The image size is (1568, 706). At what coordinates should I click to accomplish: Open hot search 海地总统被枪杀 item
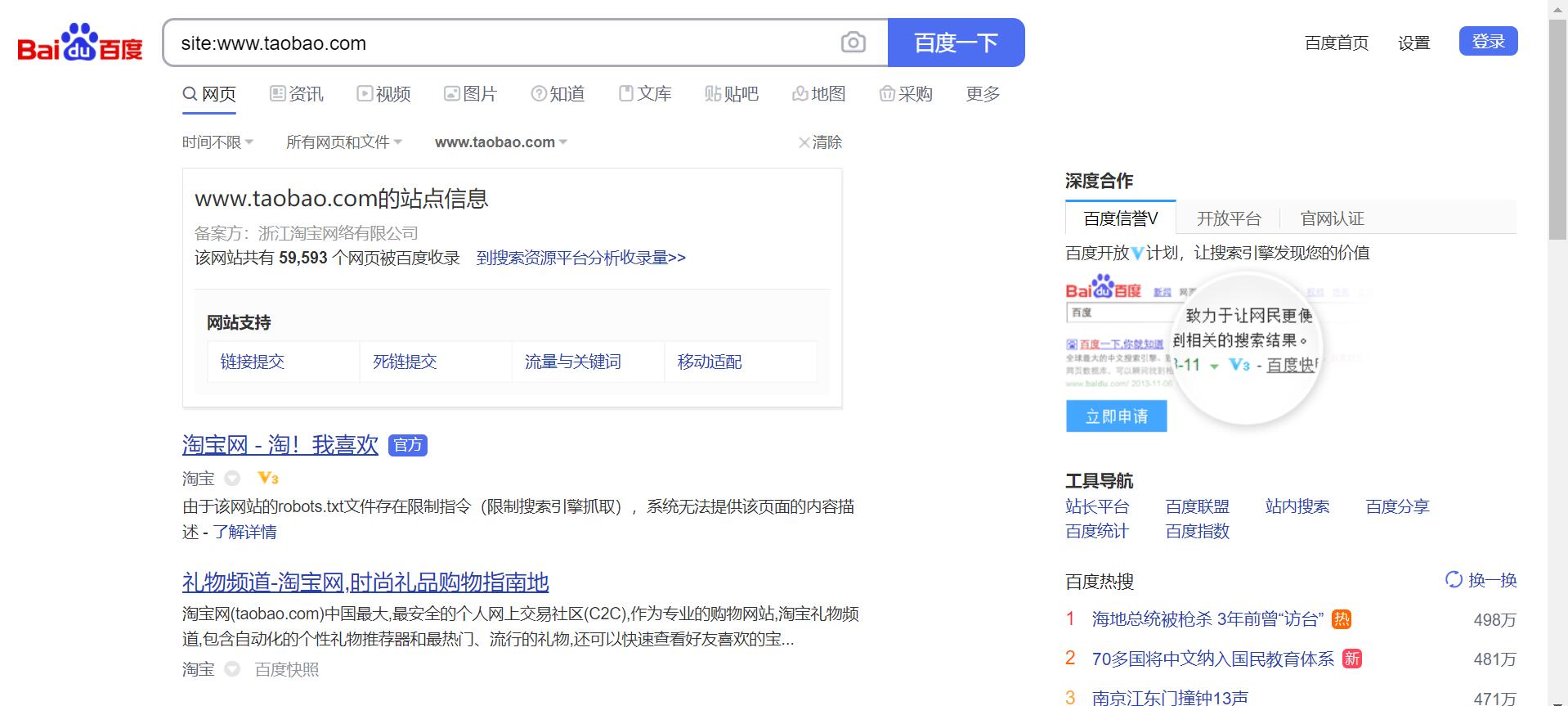point(1207,619)
